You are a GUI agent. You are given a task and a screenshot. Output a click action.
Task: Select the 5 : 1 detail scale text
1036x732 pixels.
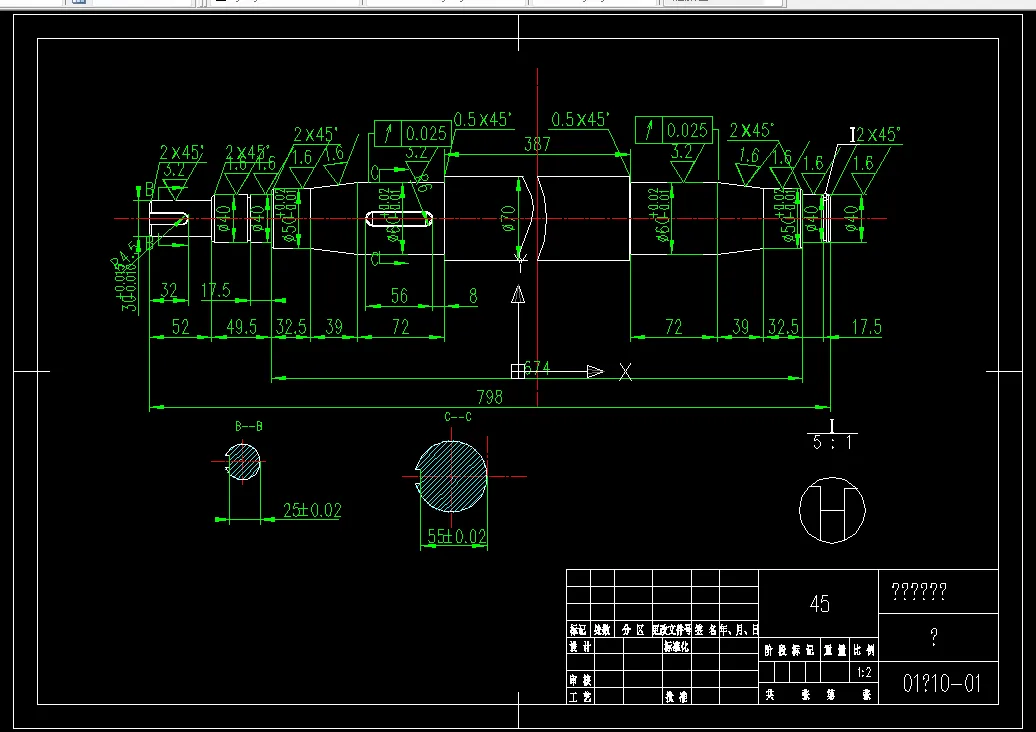pyautogui.click(x=832, y=443)
